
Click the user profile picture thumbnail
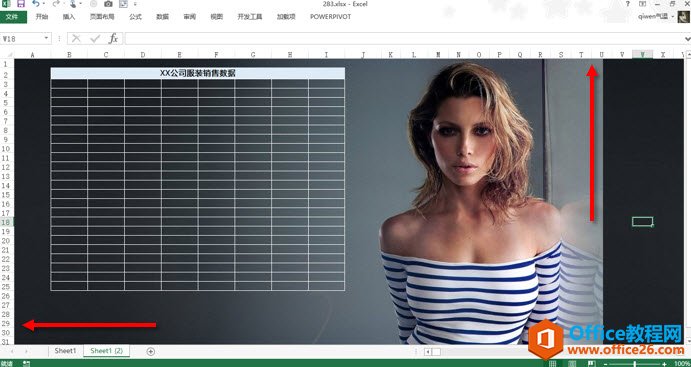pos(684,17)
